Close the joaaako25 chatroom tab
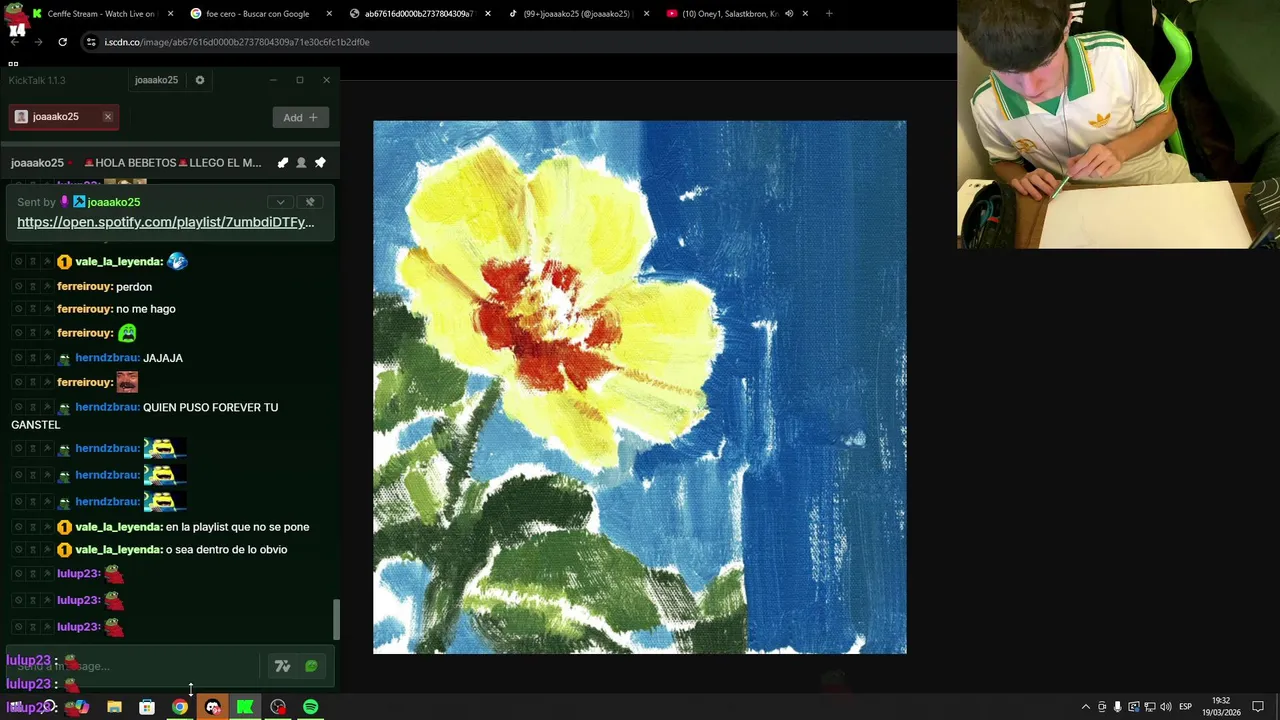The width and height of the screenshot is (1280, 720). tap(108, 117)
